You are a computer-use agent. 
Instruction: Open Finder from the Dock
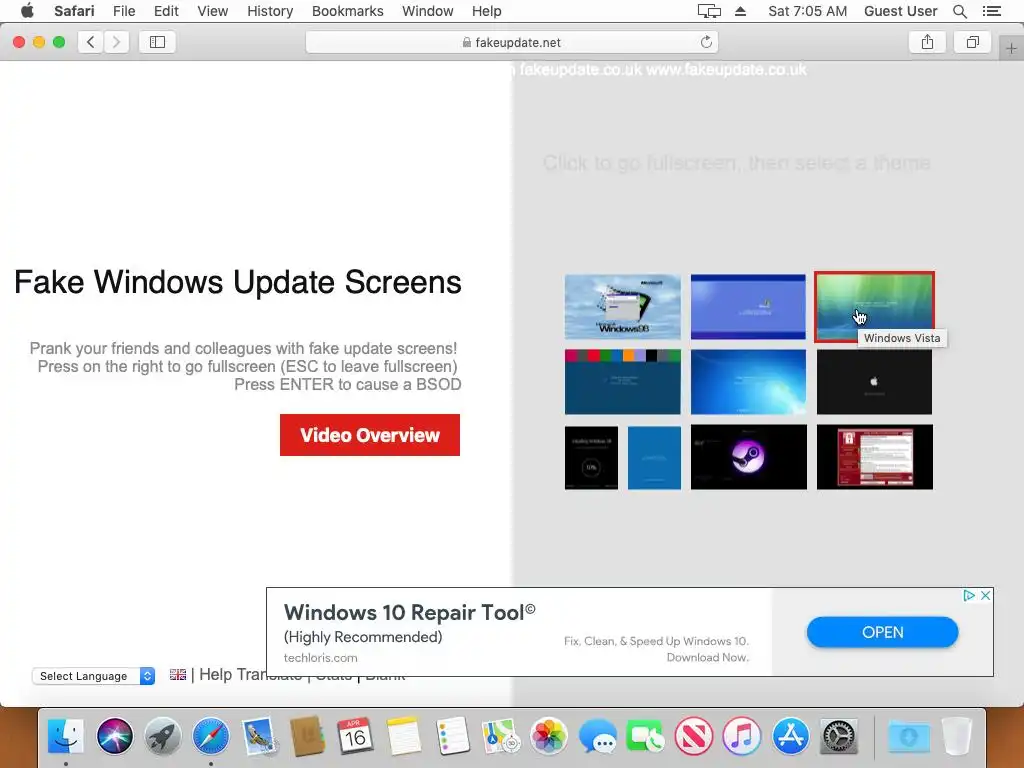coord(66,736)
